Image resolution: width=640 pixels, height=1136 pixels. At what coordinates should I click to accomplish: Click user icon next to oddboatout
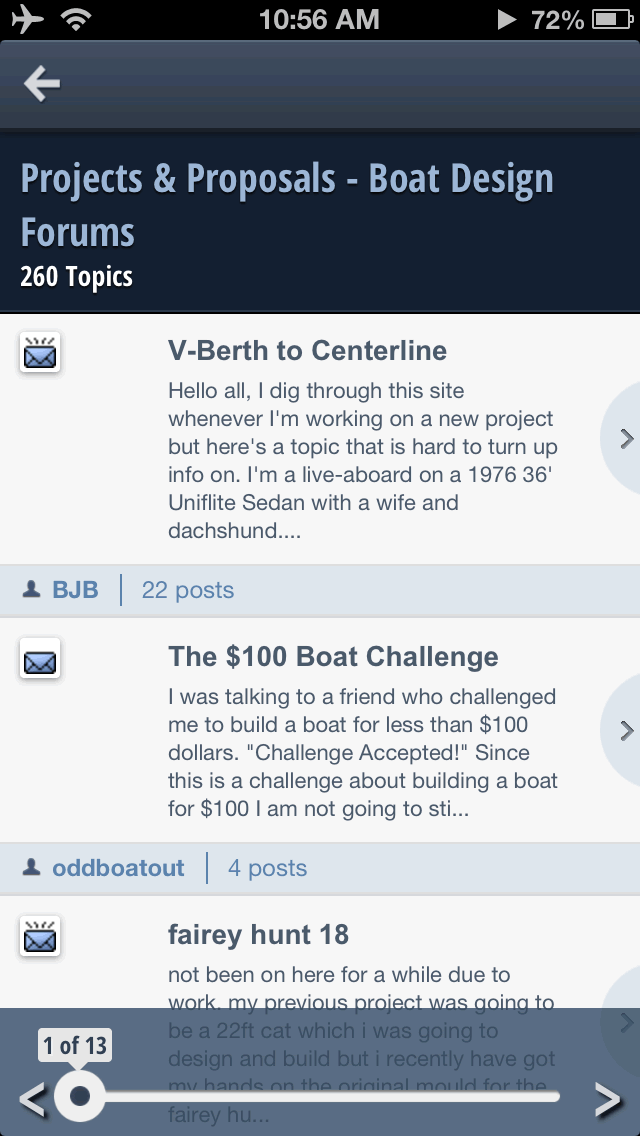[x=31, y=867]
